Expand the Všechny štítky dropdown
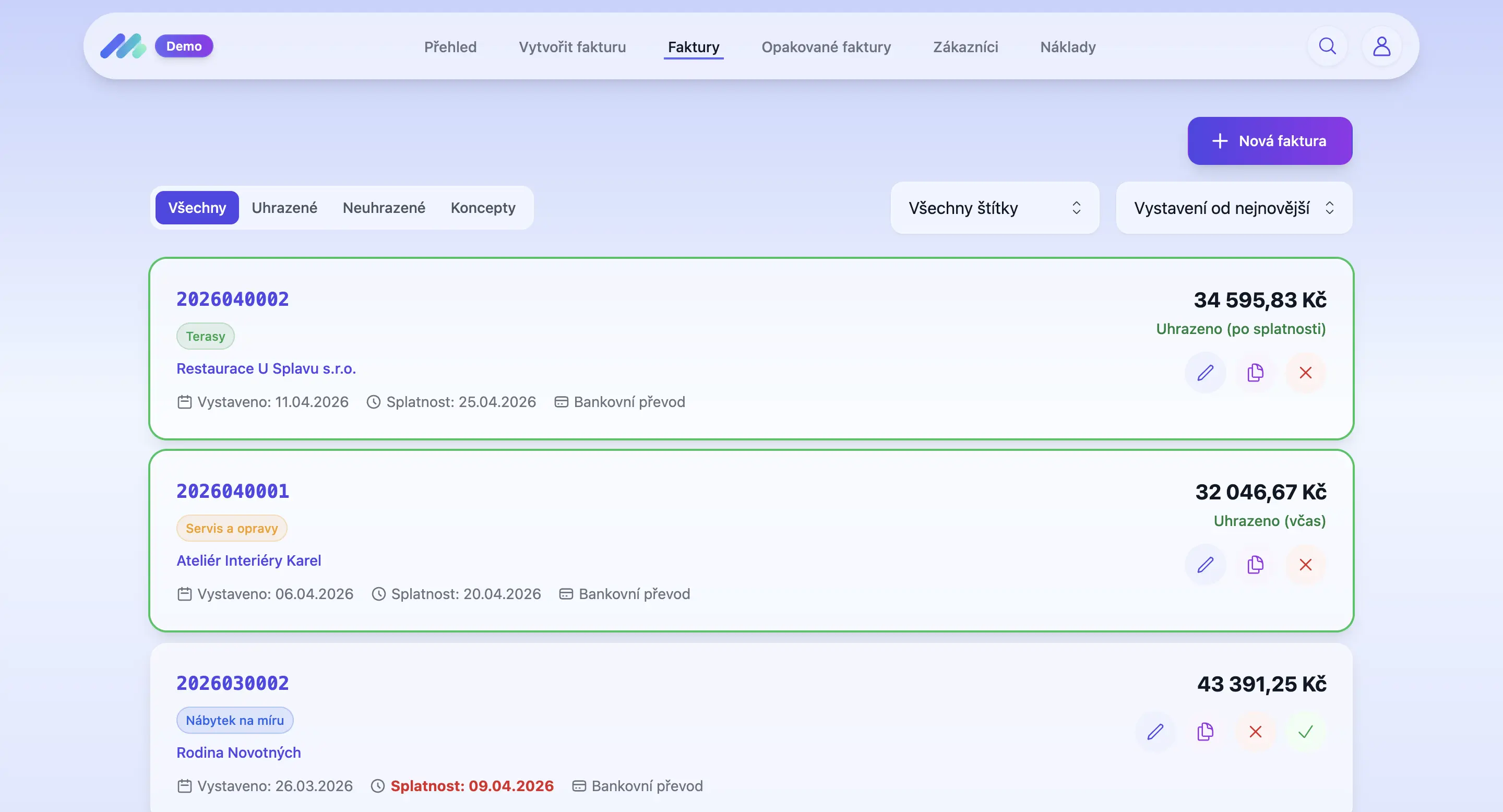The width and height of the screenshot is (1503, 812). pos(994,208)
